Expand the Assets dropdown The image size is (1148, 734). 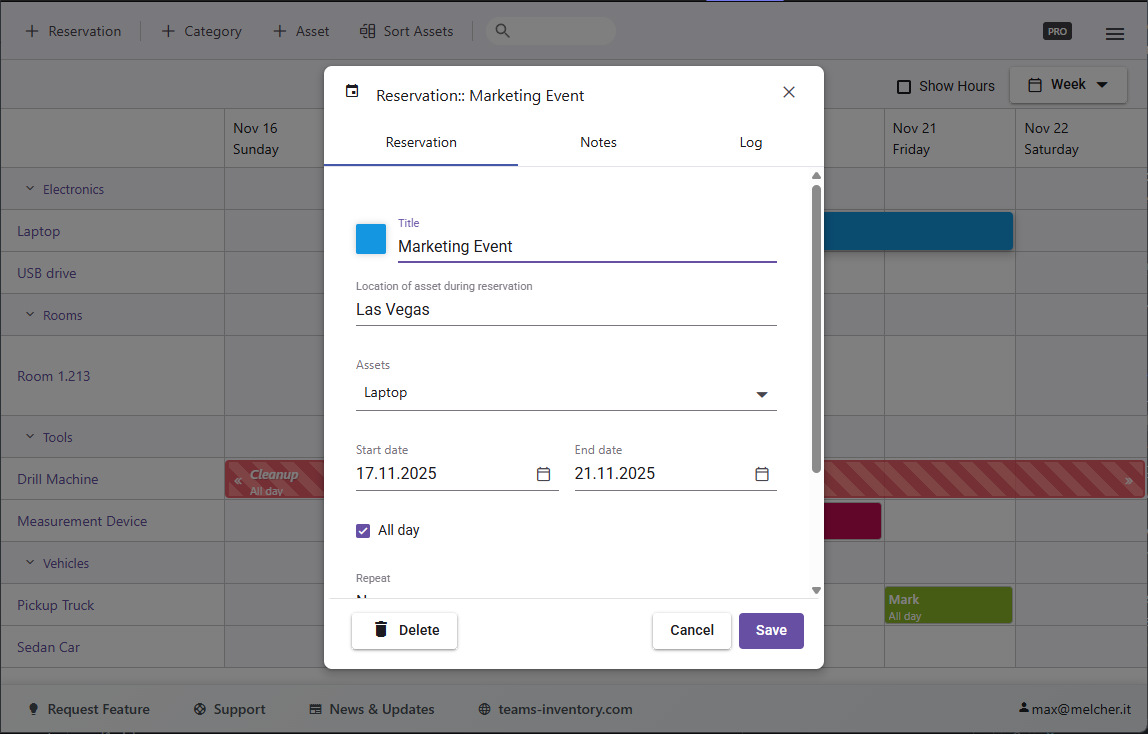point(762,394)
